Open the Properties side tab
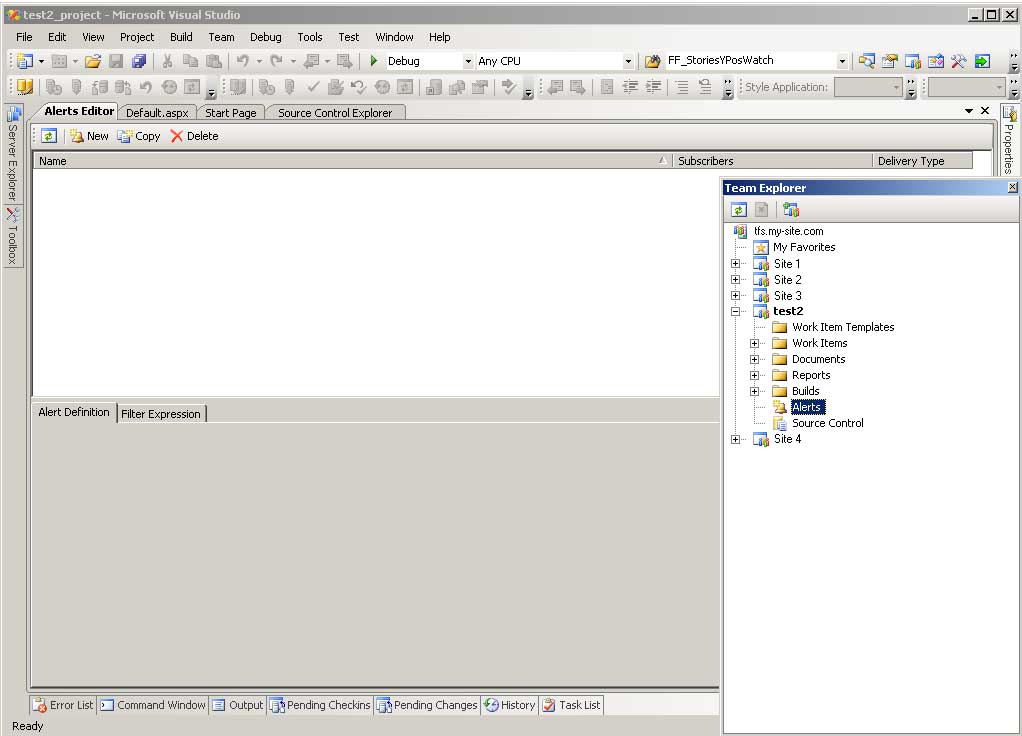Viewport: 1022px width, 736px height. point(1009,140)
